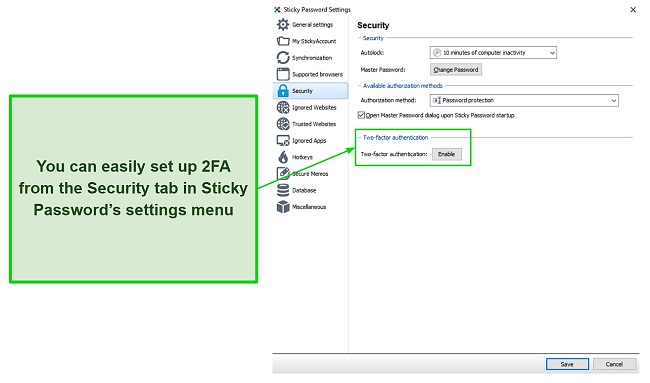Open the Secure Memos section
This screenshot has height=383, width=650.
(x=310, y=174)
